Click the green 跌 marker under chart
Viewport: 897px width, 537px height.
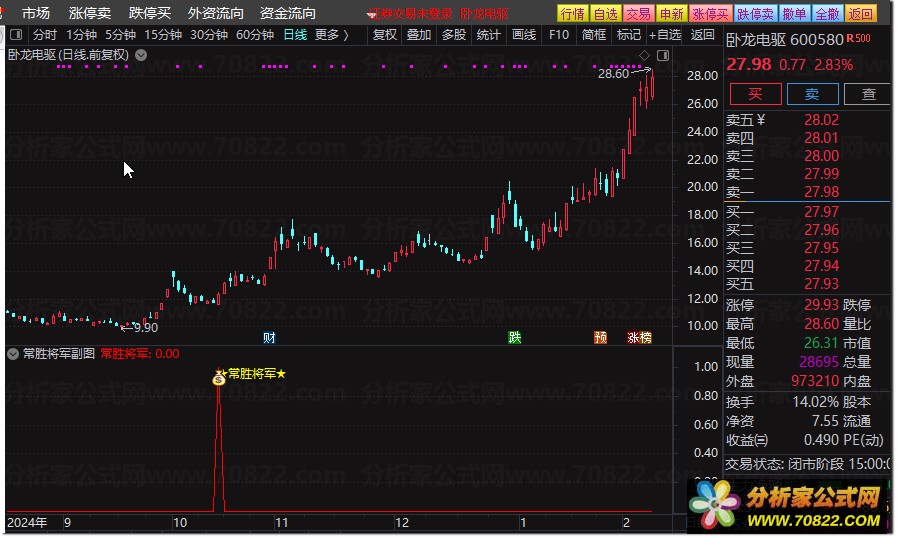[x=515, y=337]
